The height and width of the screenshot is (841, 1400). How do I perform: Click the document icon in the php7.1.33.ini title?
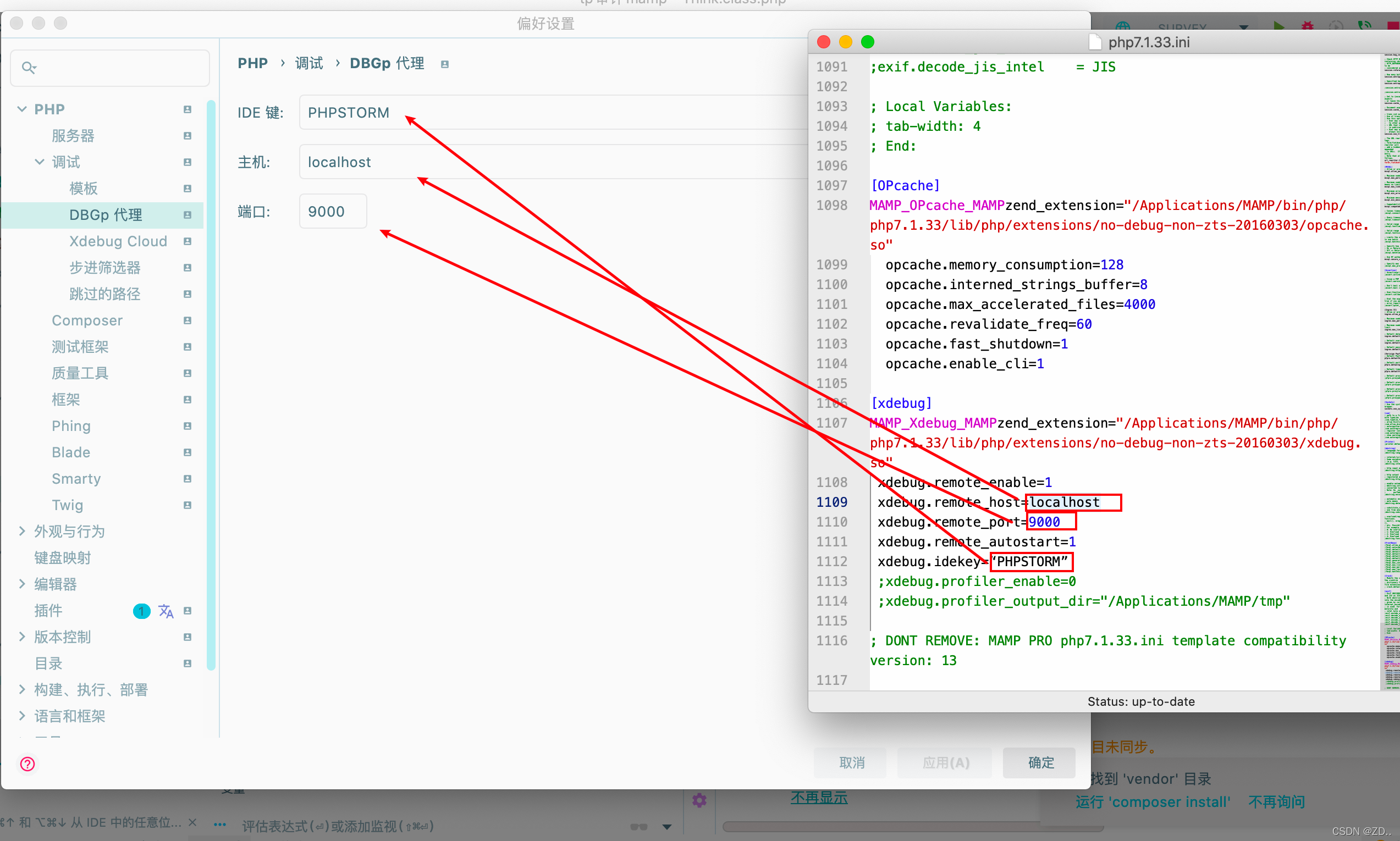(x=1095, y=42)
